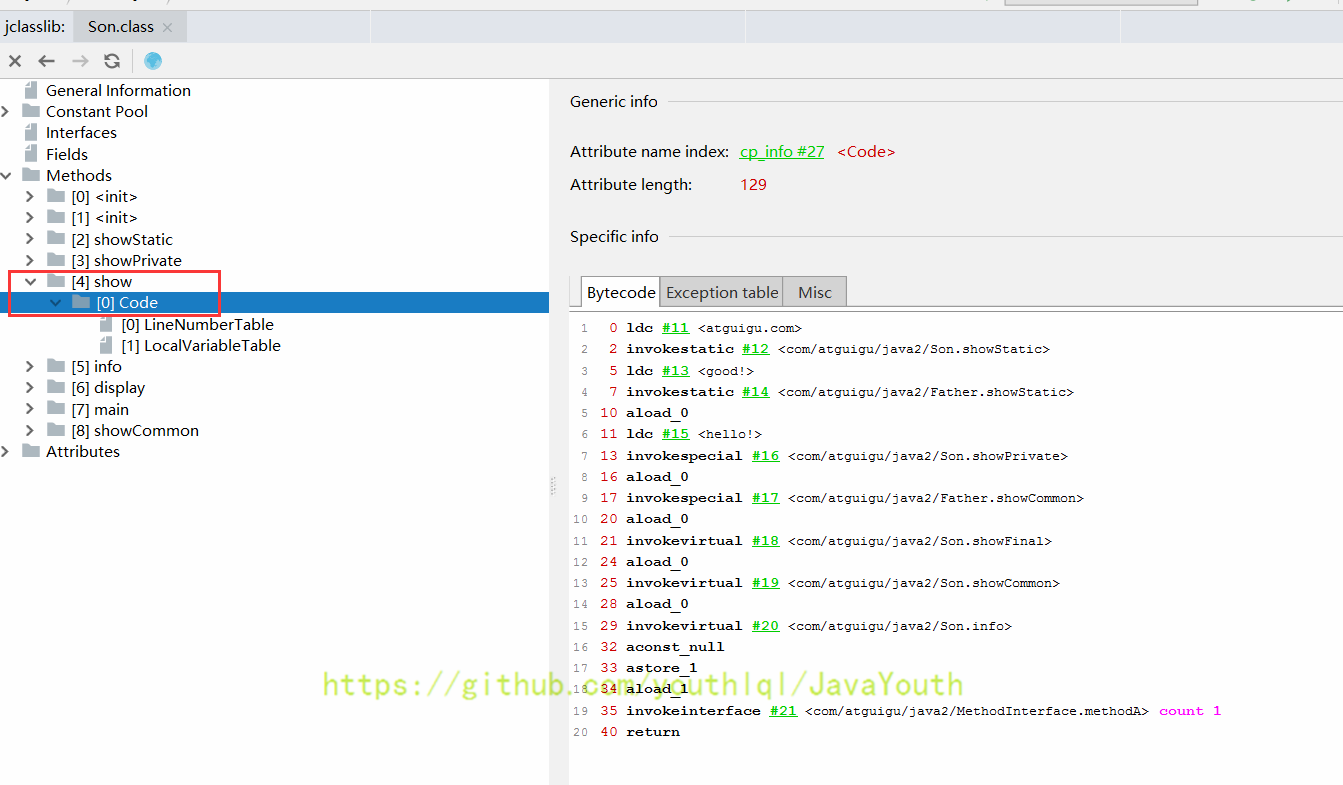Collapse the [4] show node
1343x785 pixels.
coord(30,281)
